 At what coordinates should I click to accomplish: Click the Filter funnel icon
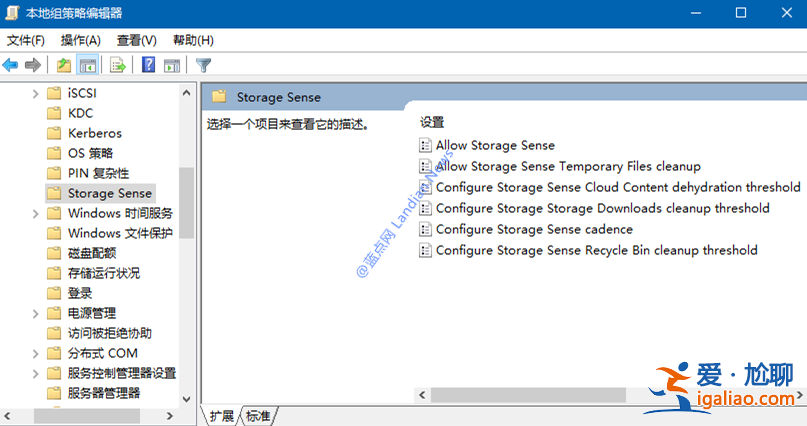click(204, 65)
